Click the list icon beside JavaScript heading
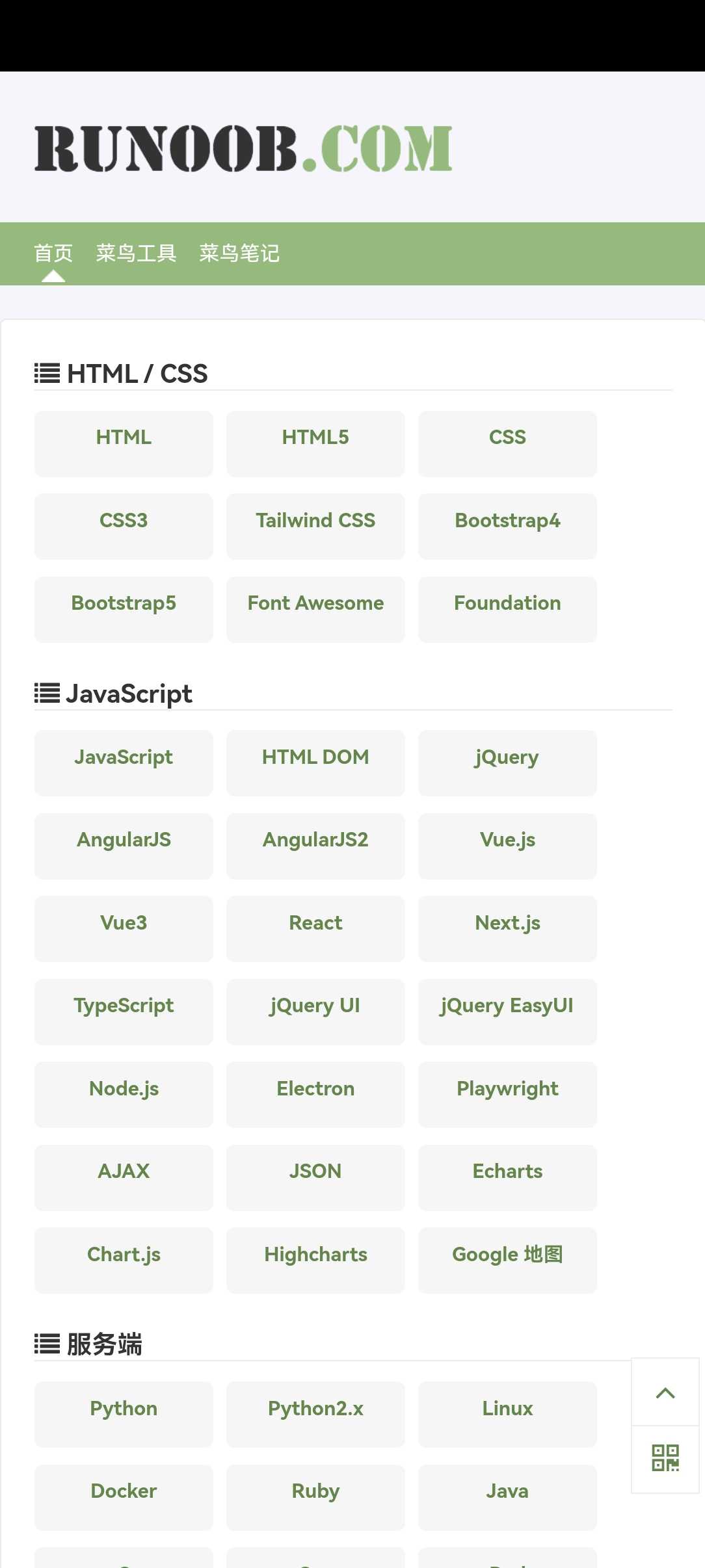This screenshot has width=705, height=1568. click(x=47, y=693)
